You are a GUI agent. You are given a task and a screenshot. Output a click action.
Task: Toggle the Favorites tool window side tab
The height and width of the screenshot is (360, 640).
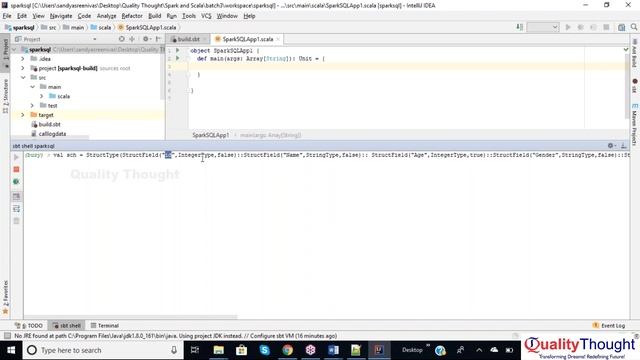pyautogui.click(x=5, y=297)
